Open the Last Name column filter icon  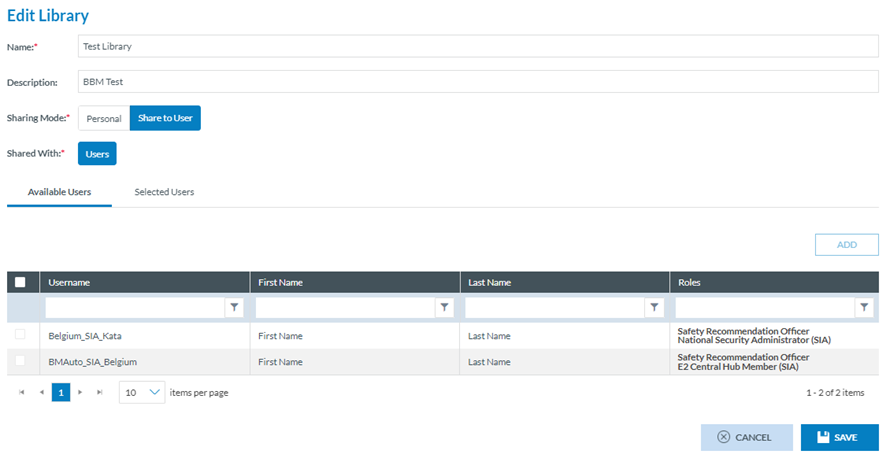655,308
